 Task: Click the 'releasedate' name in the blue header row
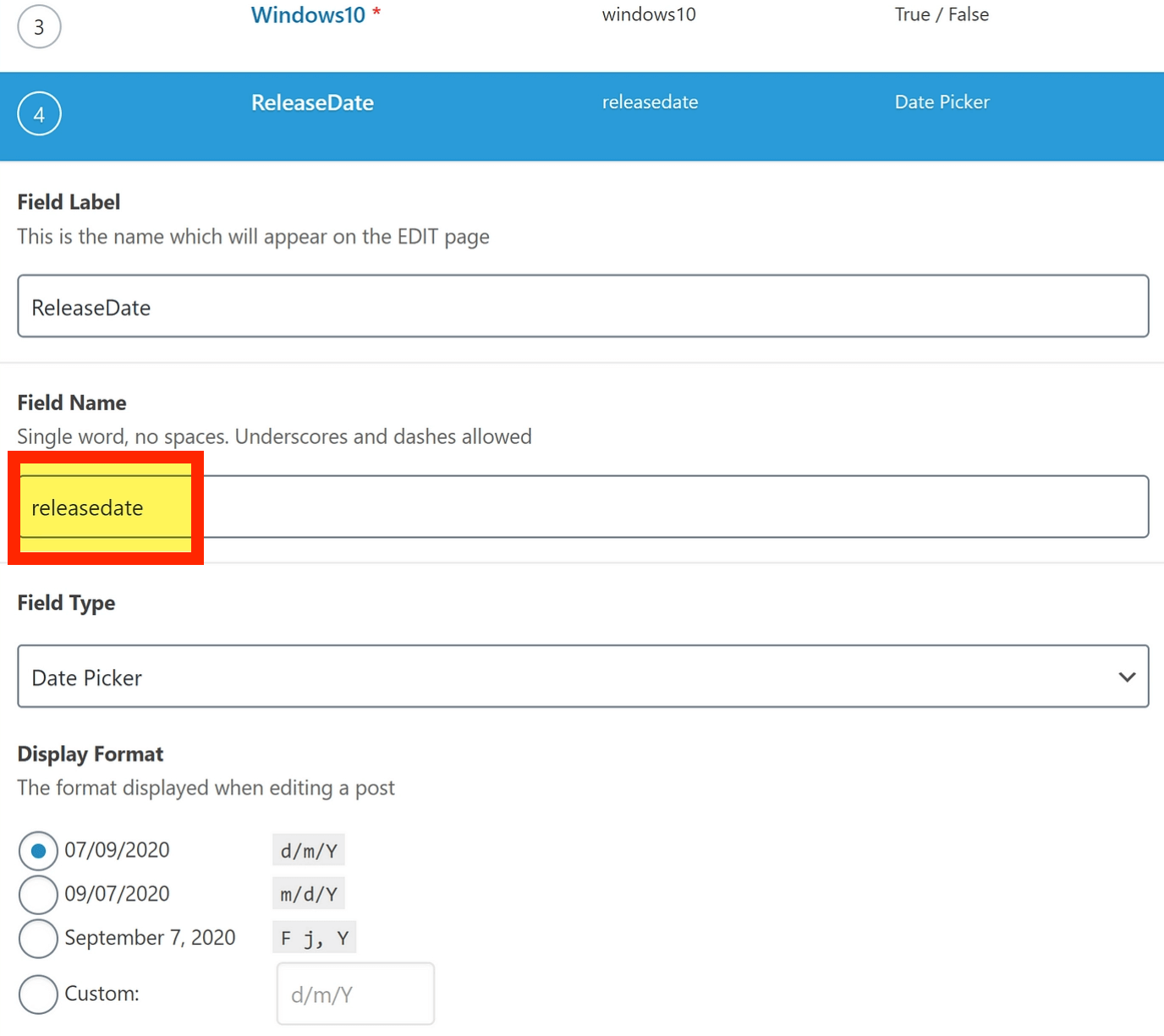650,102
